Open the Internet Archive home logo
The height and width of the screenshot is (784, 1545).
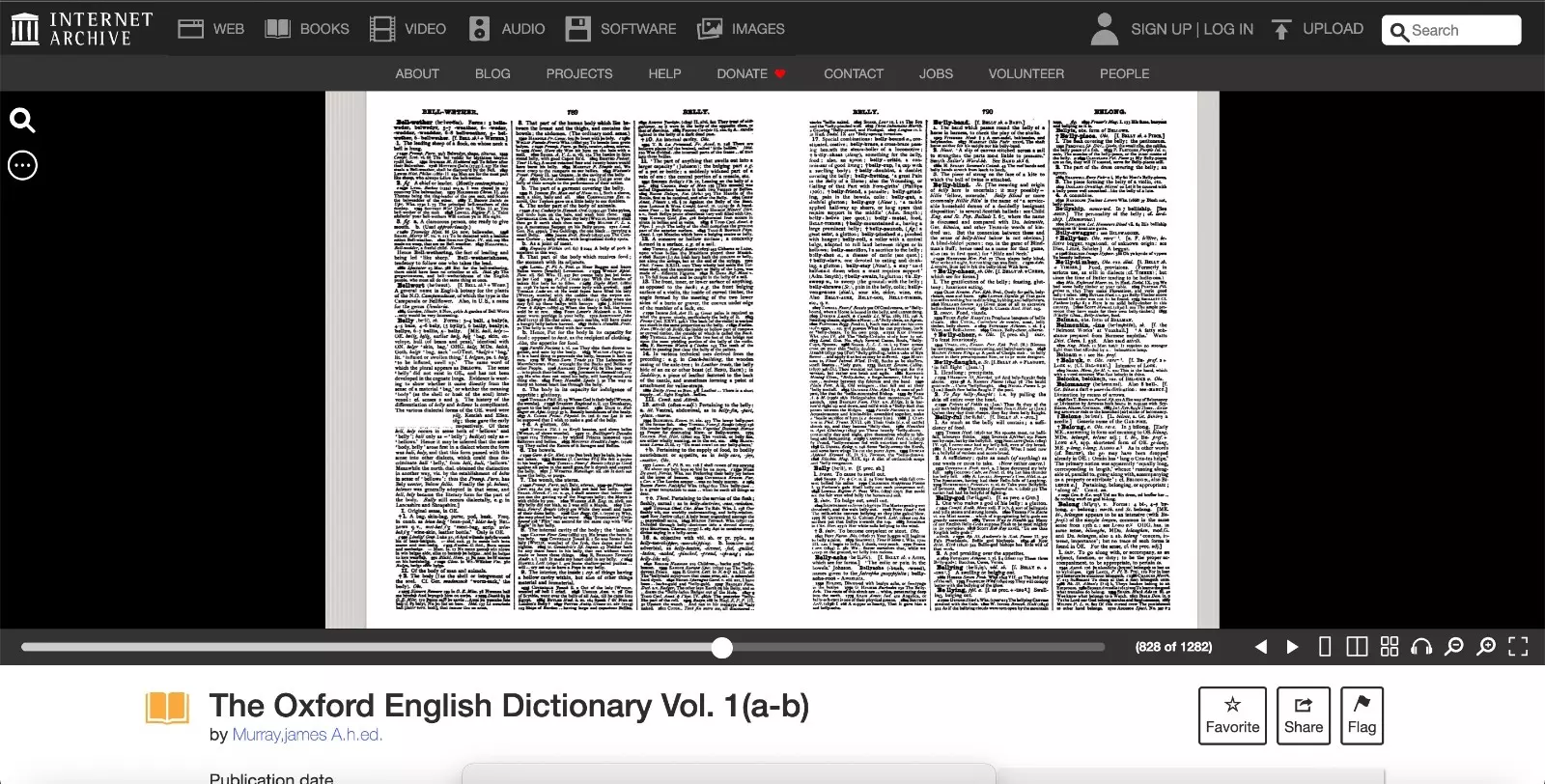(x=82, y=29)
